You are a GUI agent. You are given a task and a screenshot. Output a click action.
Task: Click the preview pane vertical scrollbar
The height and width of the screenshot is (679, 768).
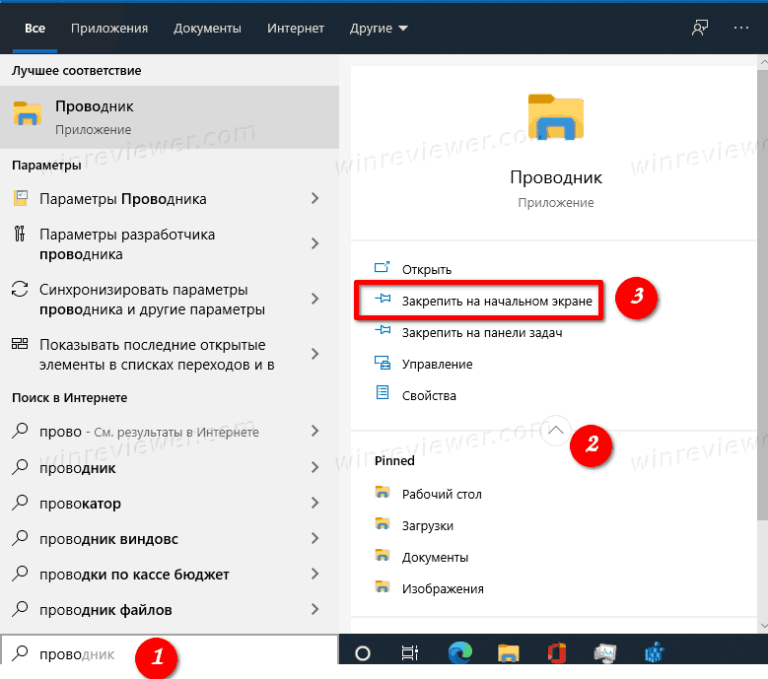coord(763,294)
